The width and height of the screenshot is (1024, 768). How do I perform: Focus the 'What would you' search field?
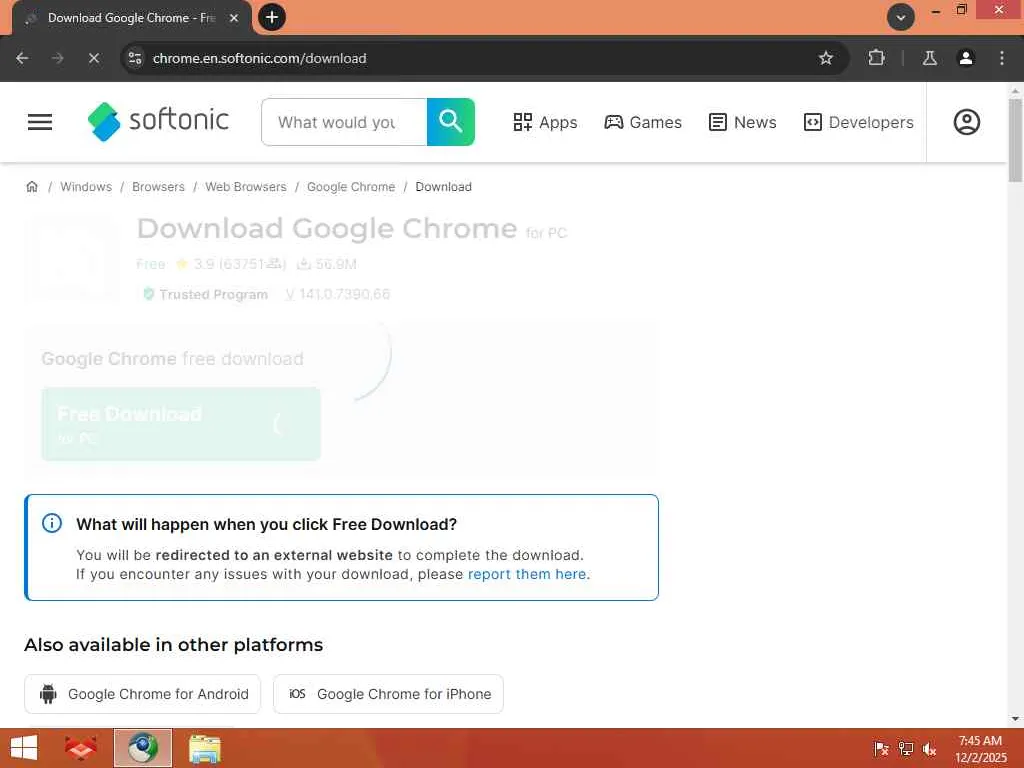pyautogui.click(x=344, y=122)
